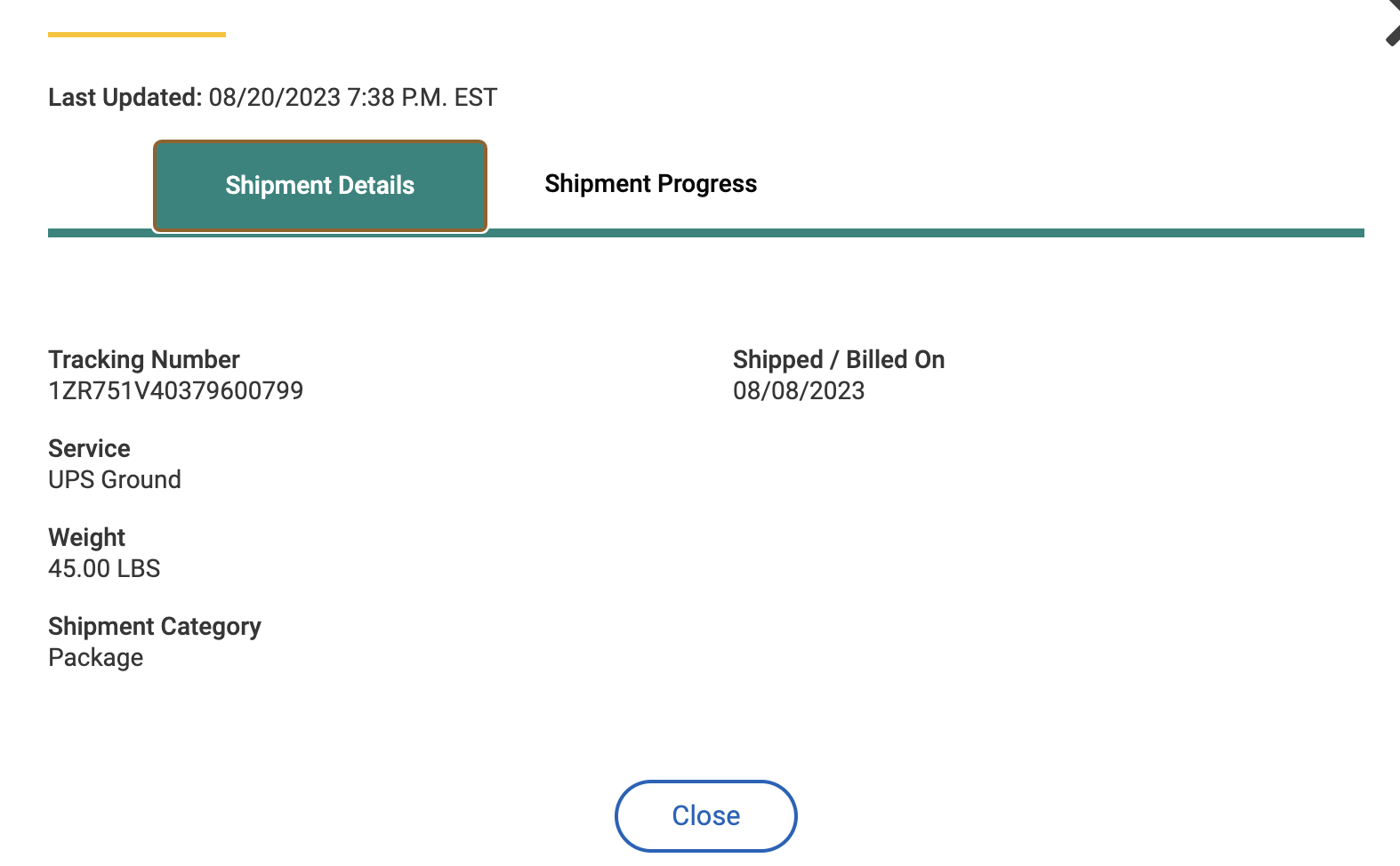Click the blue Close button
The image size is (1400, 866).
706,815
